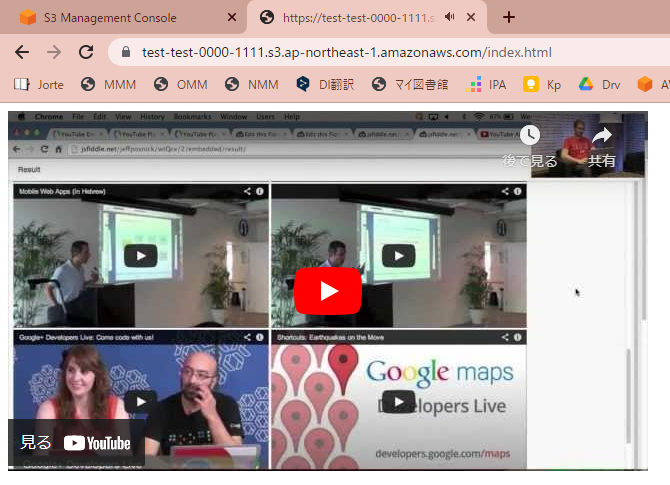This screenshot has height=485, width=670.
Task: Open the OMM bookmark
Action: 181,85
